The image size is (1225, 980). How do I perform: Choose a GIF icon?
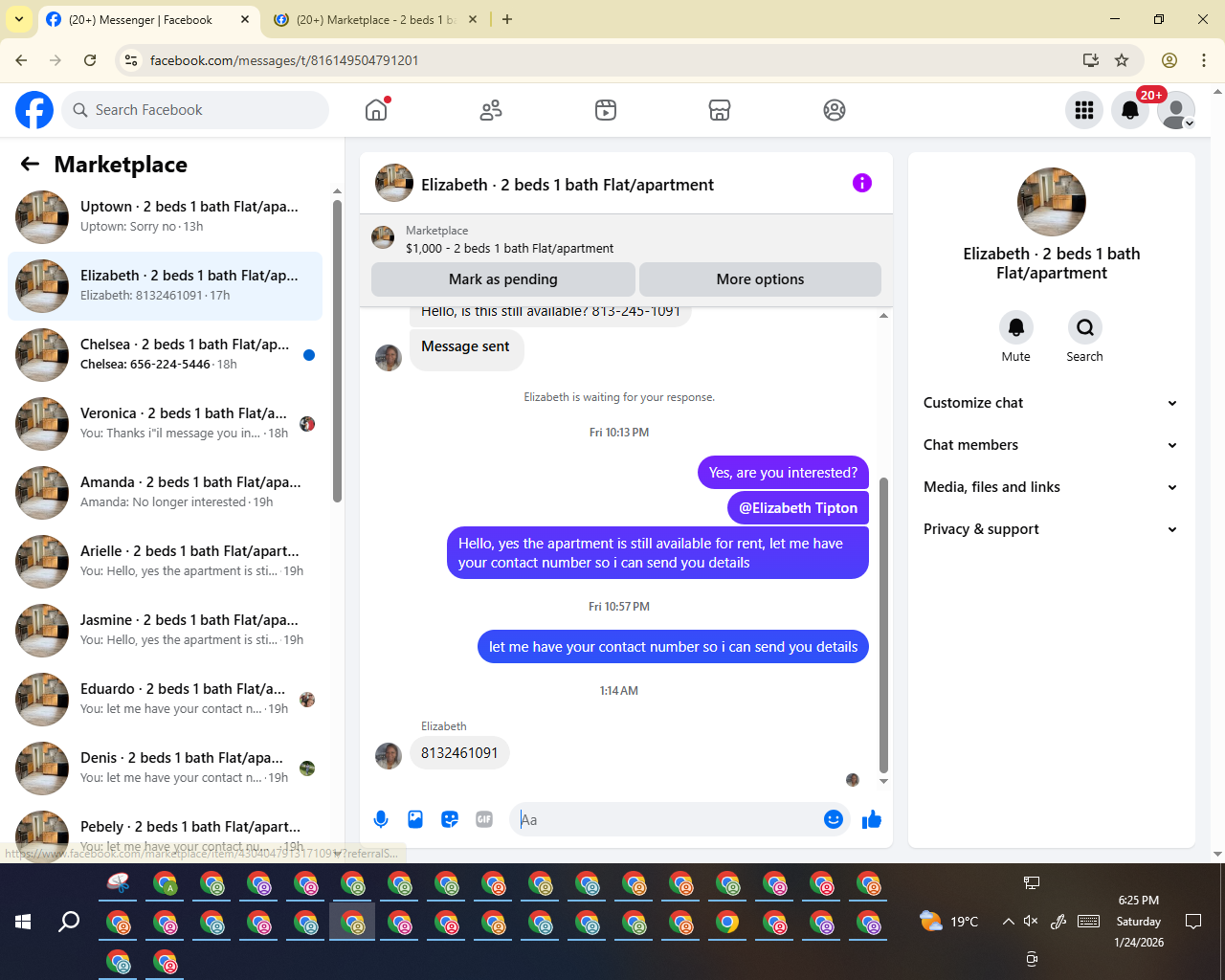coord(484,819)
